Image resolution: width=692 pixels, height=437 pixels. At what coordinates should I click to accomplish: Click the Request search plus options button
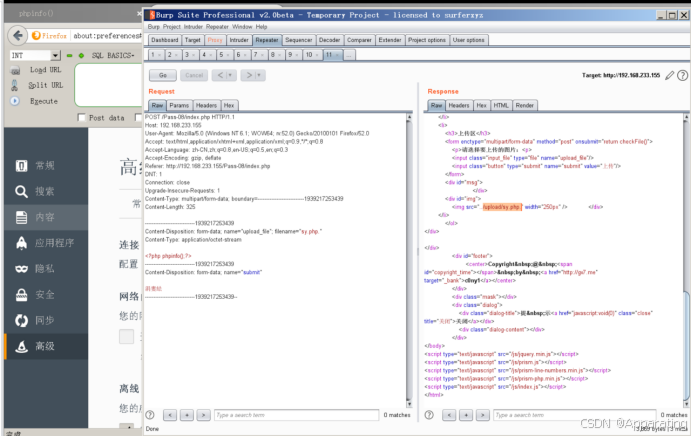(x=187, y=415)
